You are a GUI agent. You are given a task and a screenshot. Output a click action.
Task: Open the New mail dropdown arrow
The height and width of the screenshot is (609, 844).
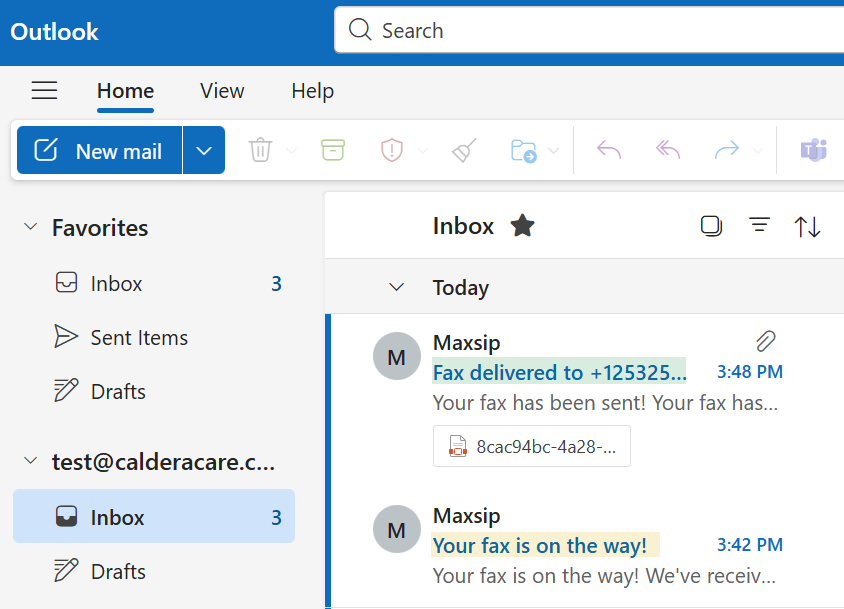[x=204, y=150]
